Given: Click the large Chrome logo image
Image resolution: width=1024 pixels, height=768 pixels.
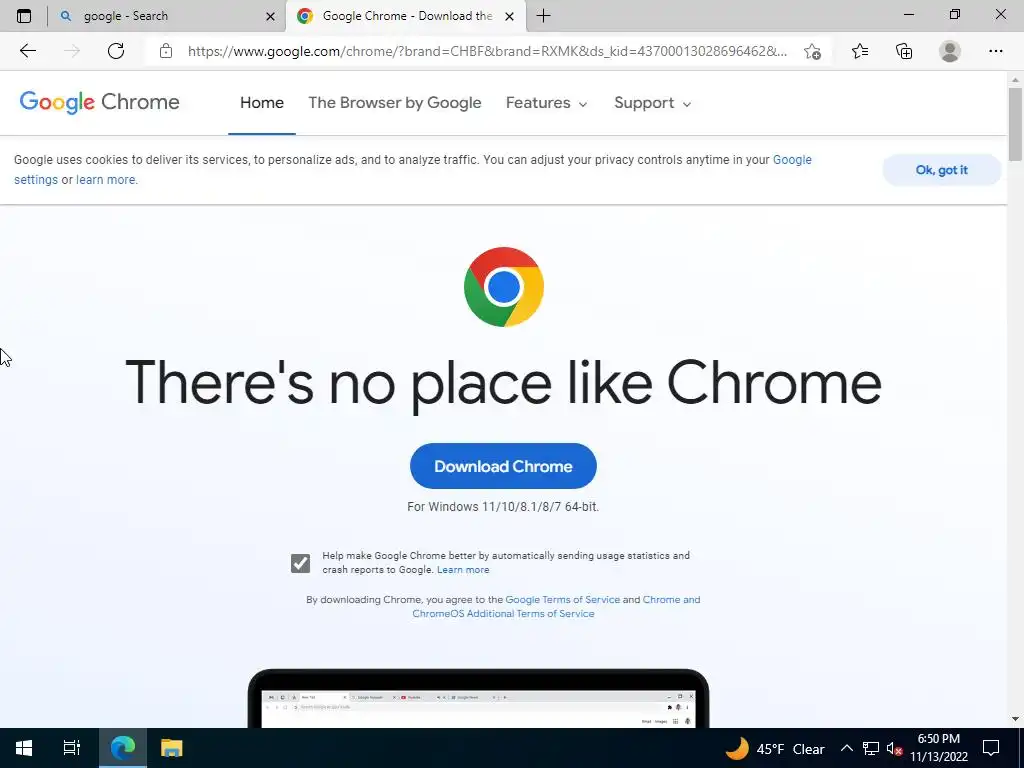Looking at the screenshot, I should 504,287.
